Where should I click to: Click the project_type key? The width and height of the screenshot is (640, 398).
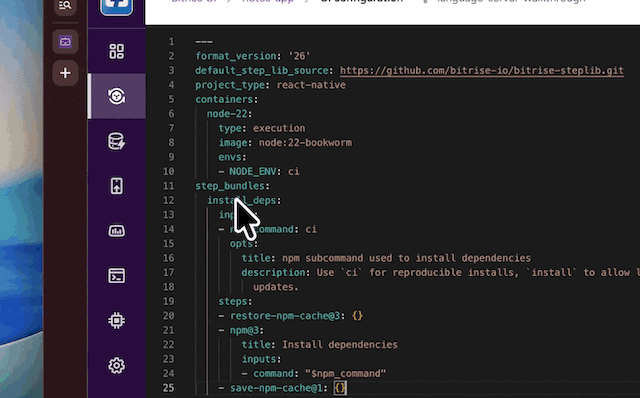tap(230, 85)
